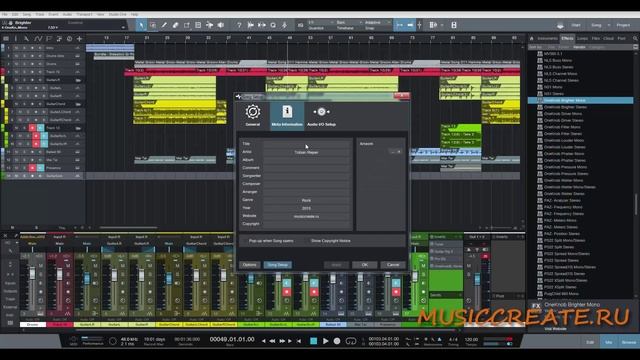The height and width of the screenshot is (360, 640).
Task: Open the Song dropdown arrow
Action: click(609, 25)
